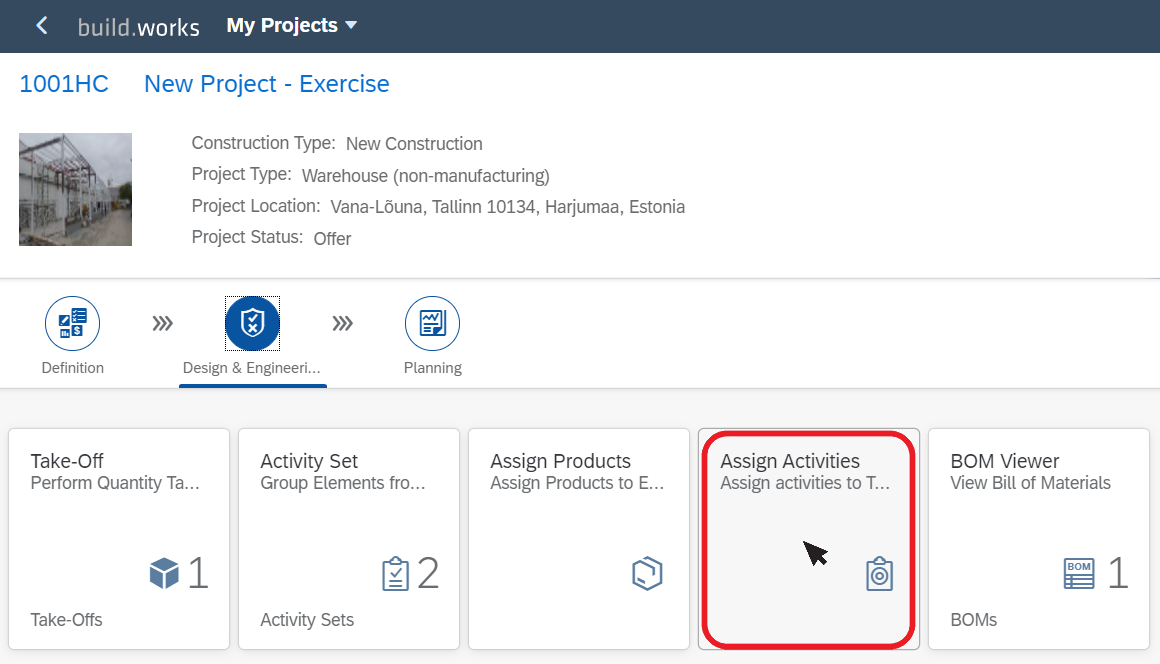
Task: Click the arrows between Design and Planning
Action: (x=343, y=323)
